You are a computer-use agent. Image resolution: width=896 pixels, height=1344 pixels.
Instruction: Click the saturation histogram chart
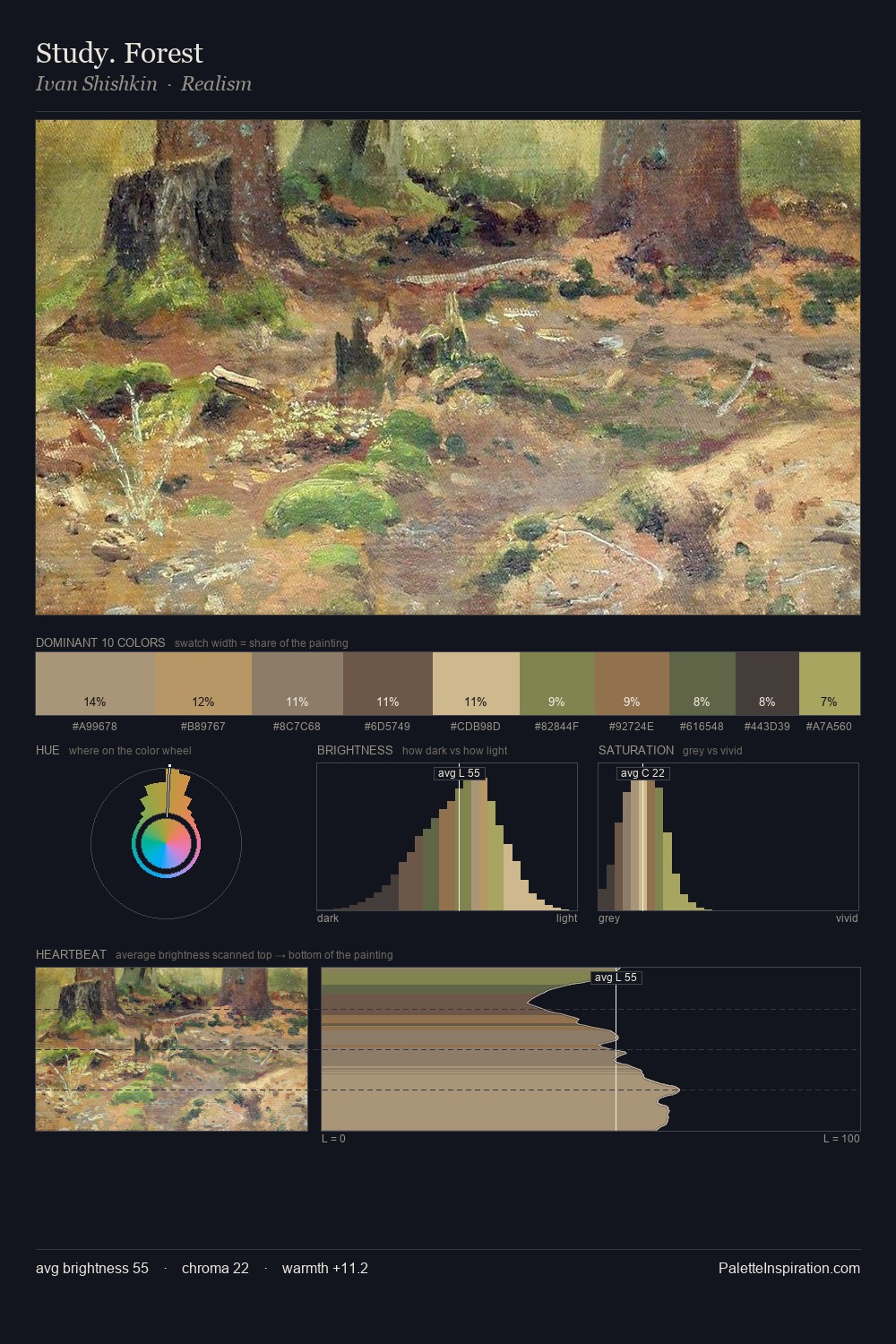[x=728, y=837]
